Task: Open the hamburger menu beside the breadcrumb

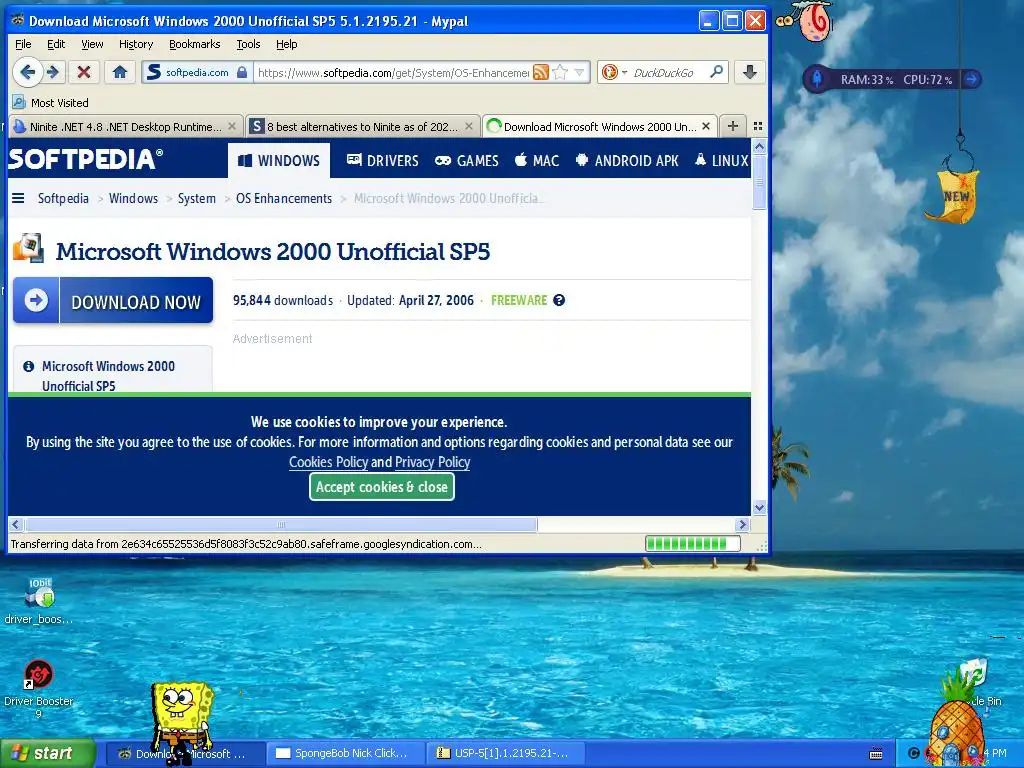Action: (x=18, y=198)
